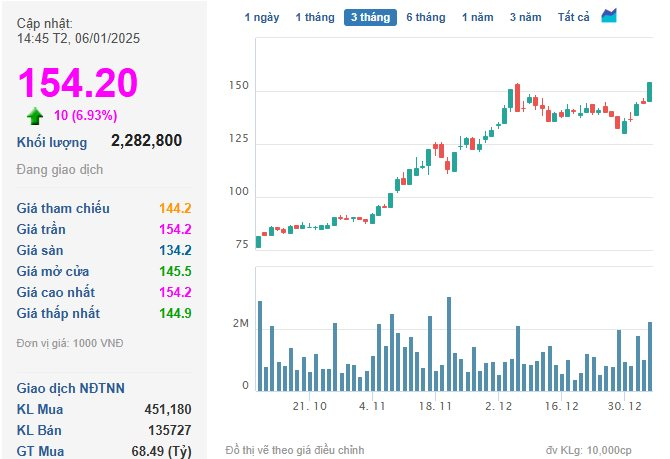The height and width of the screenshot is (459, 670).
Task: Click the green up arrow price indicator
Action: [35, 116]
